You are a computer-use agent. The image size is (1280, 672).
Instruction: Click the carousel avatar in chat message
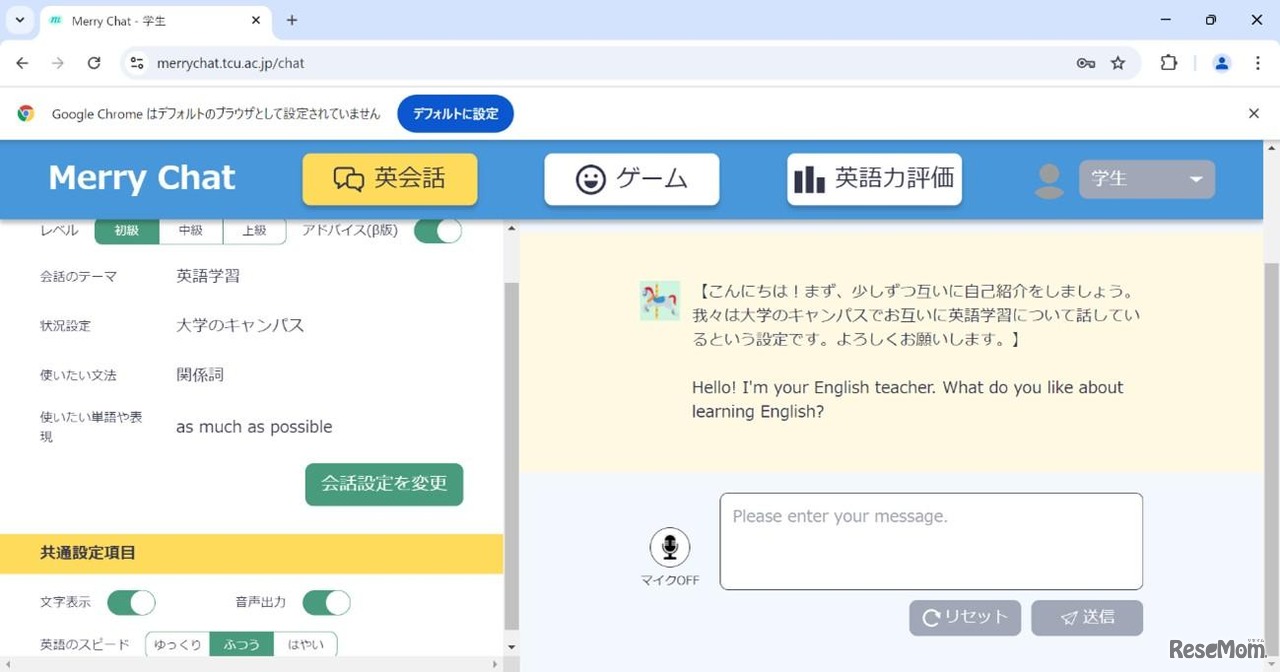click(x=660, y=301)
